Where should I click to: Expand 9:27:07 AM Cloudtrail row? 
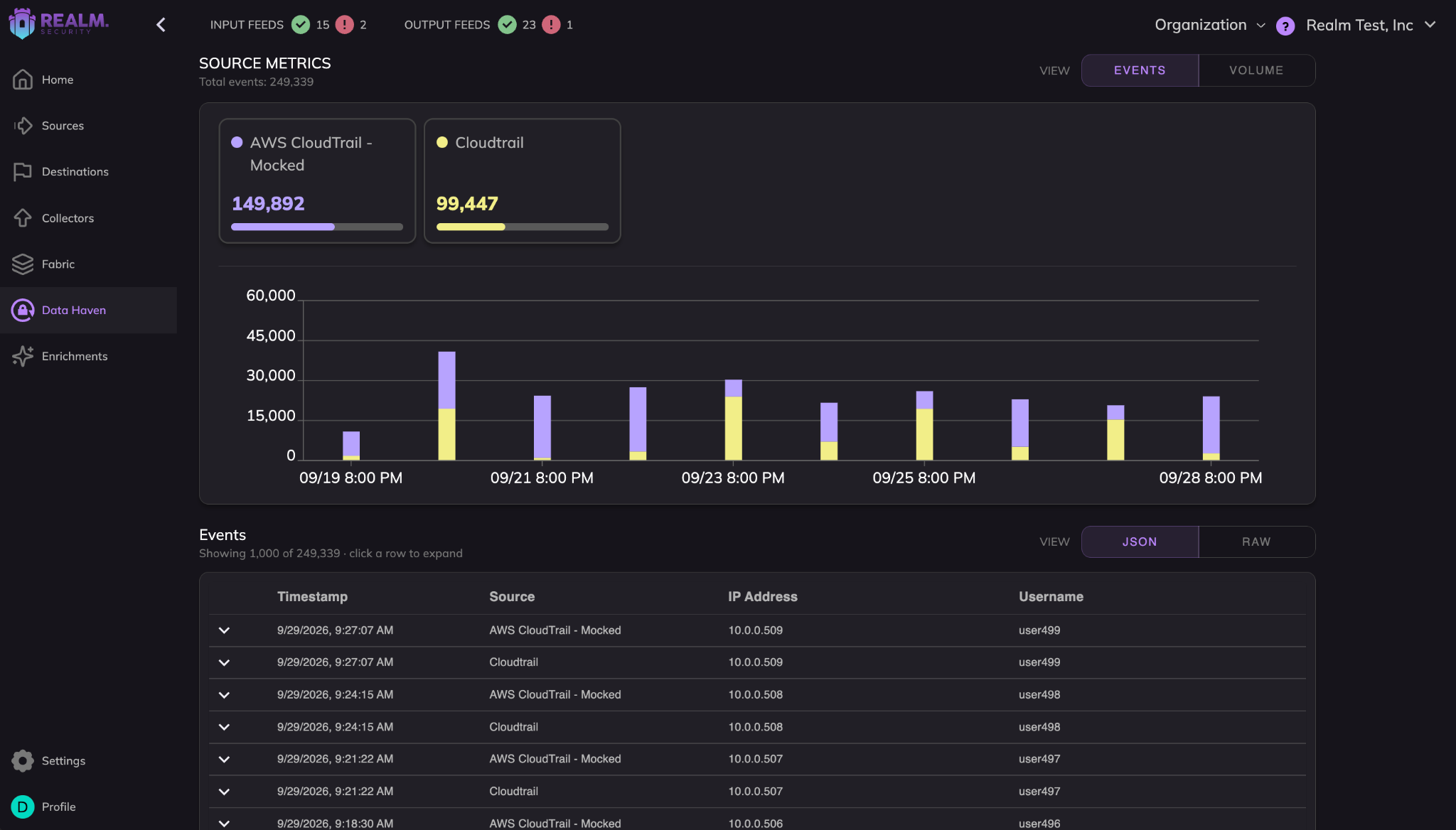[x=224, y=662]
